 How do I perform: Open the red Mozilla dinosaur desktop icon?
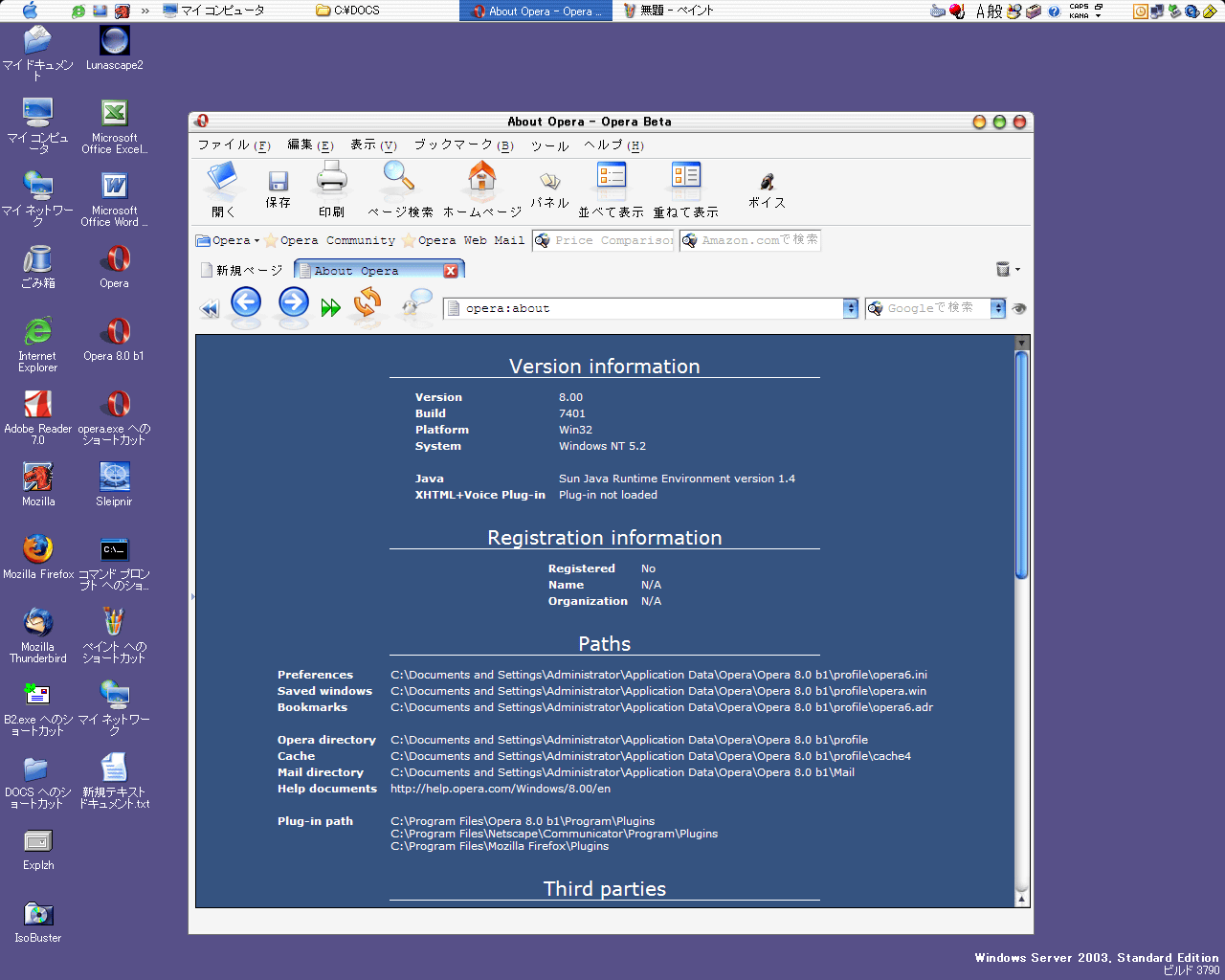pos(38,484)
